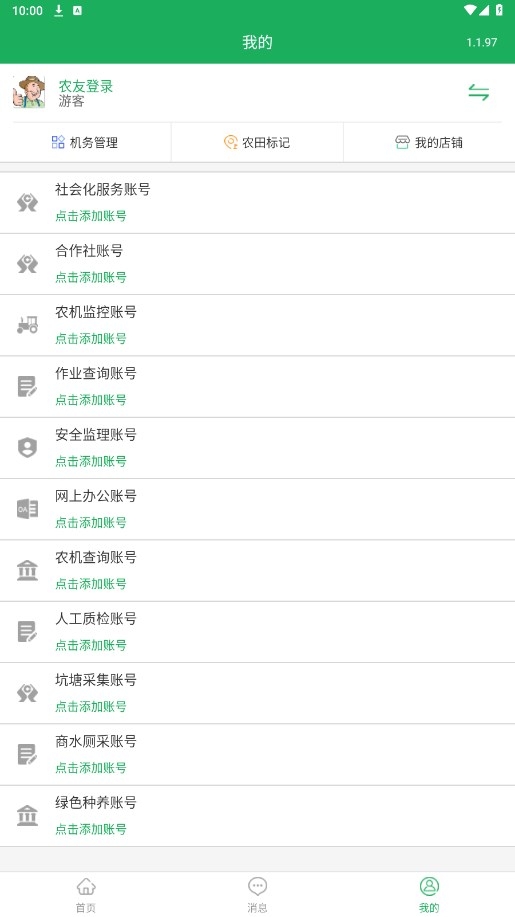Click OA icon for 网上办公账号
The height and width of the screenshot is (917, 515).
(27, 509)
